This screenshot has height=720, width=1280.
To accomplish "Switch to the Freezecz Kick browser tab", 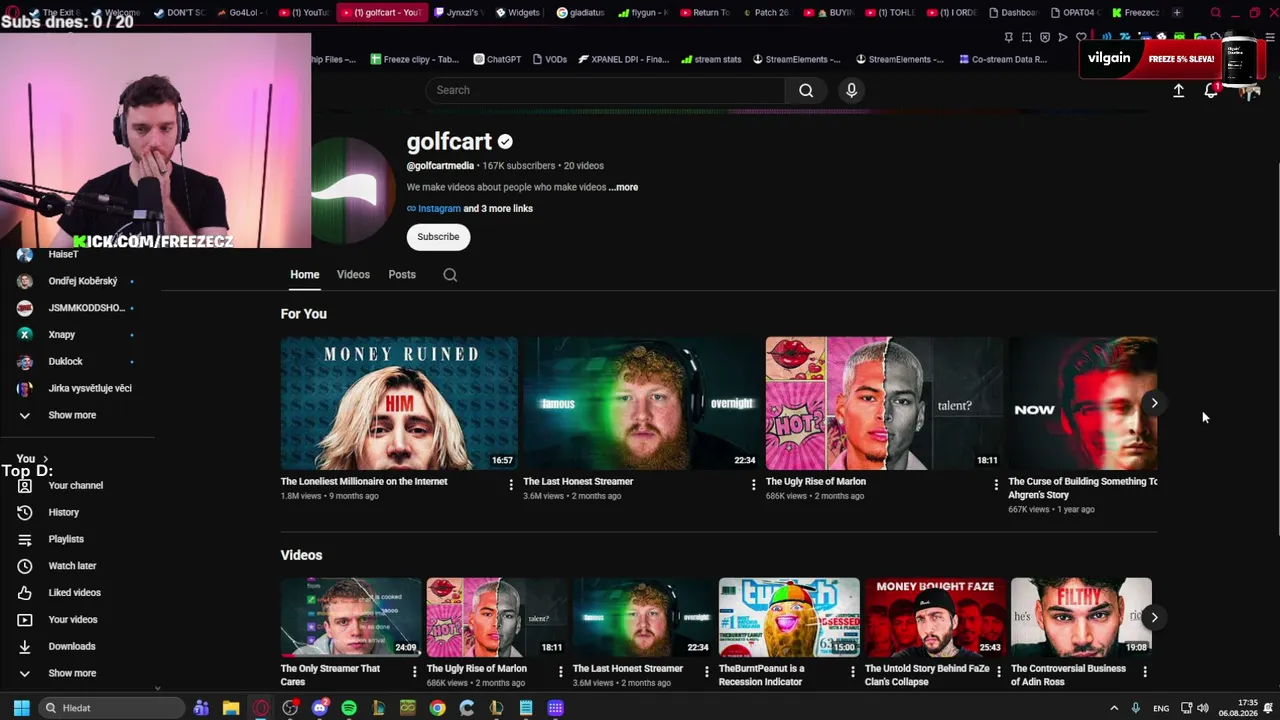I will [1135, 13].
